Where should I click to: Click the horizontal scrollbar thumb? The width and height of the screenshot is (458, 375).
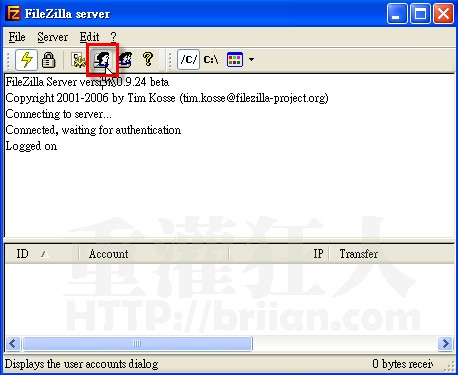[x=137, y=343]
